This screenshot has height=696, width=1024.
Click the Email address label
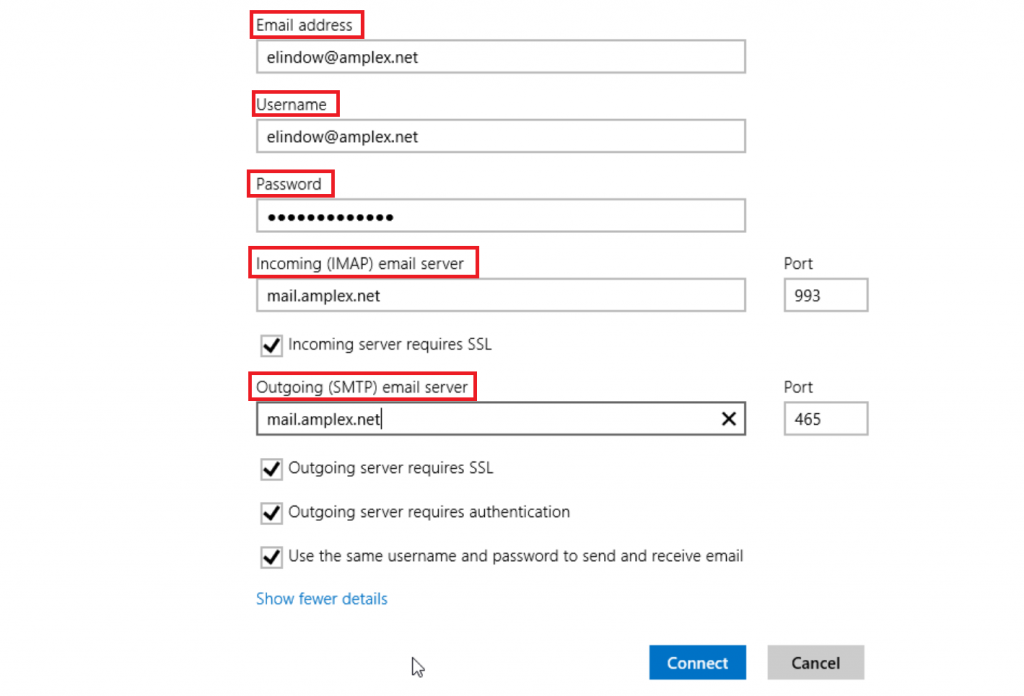pyautogui.click(x=306, y=24)
